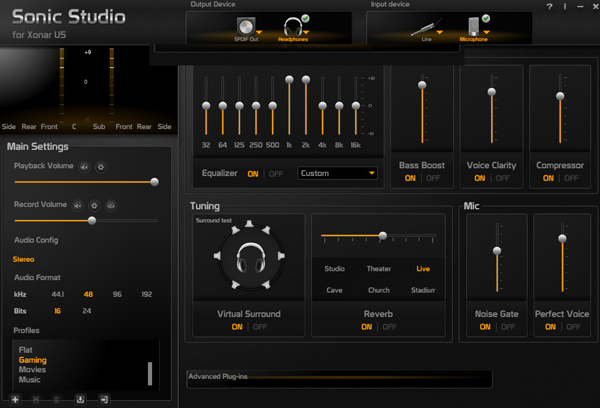Click the third round icon beside Record Volume
600x408 pixels.
coord(111,206)
